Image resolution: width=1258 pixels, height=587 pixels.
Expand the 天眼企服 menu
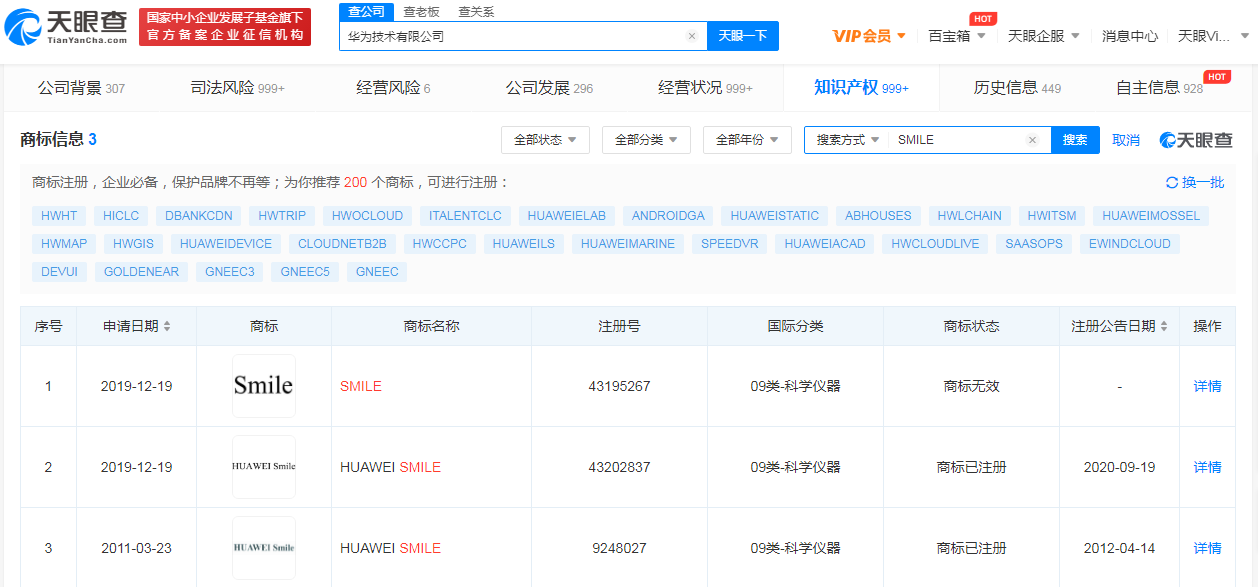1044,36
